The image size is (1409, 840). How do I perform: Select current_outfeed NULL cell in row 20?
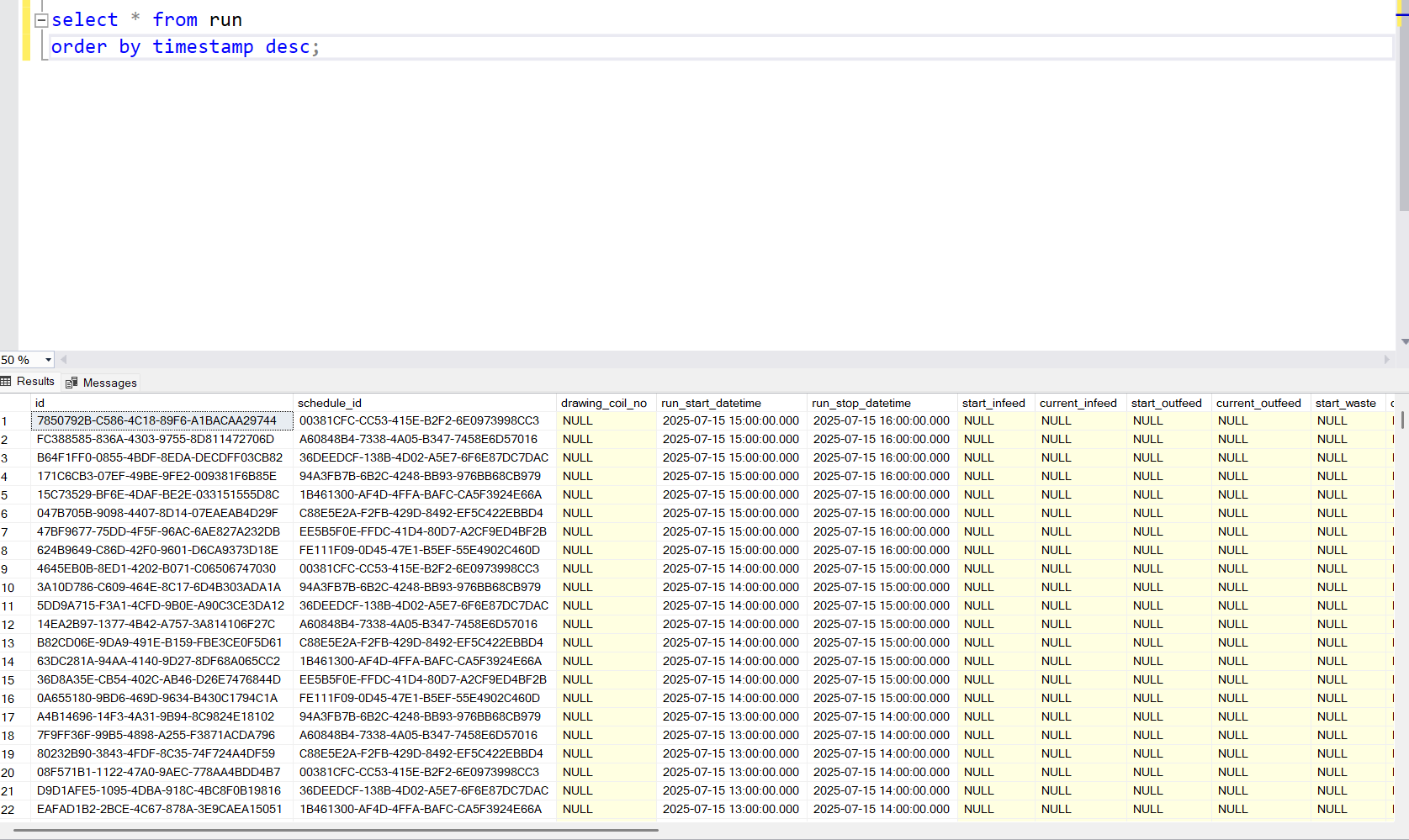[1261, 773]
